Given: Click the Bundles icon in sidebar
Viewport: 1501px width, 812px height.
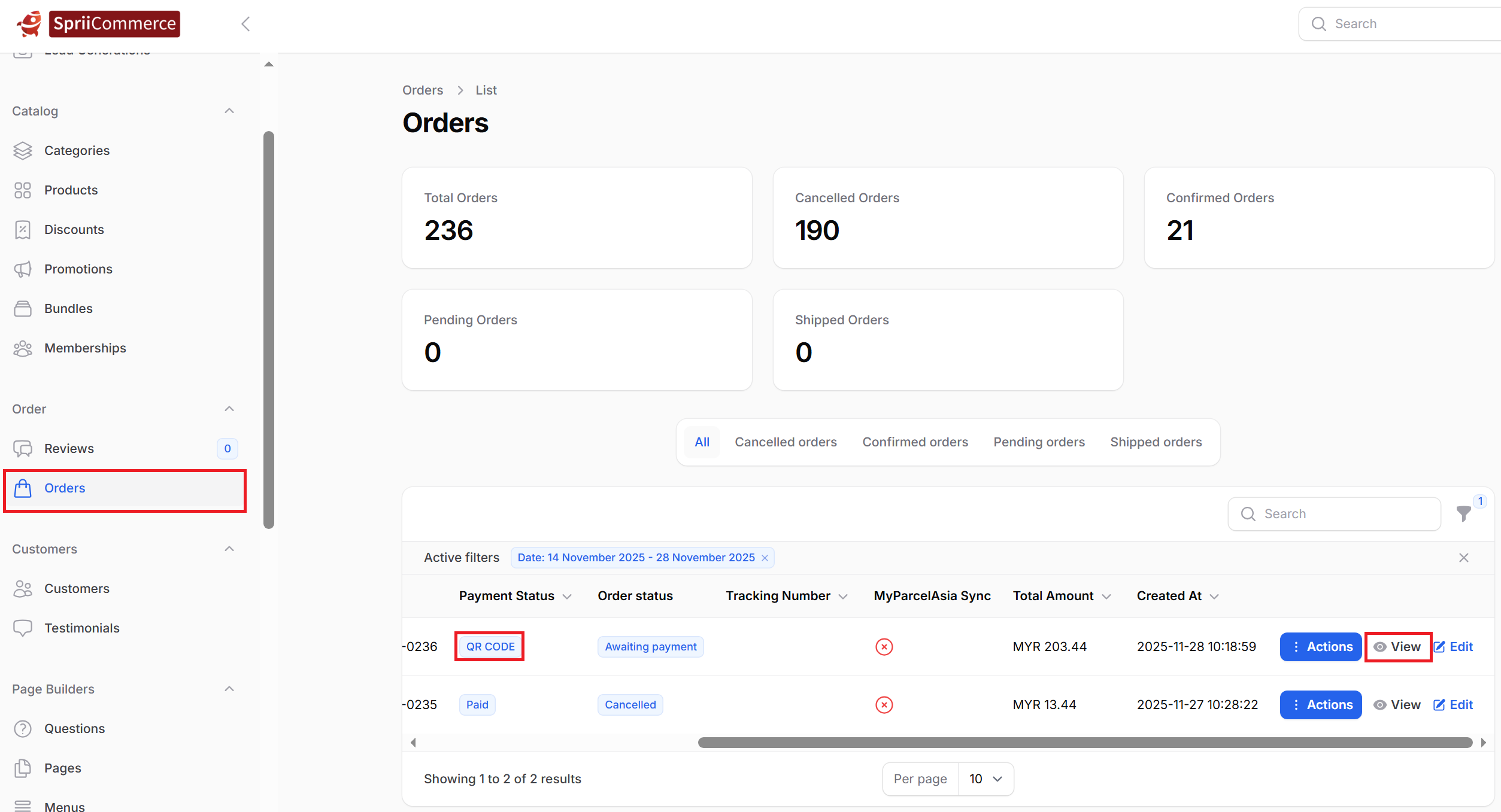Looking at the screenshot, I should tap(23, 309).
